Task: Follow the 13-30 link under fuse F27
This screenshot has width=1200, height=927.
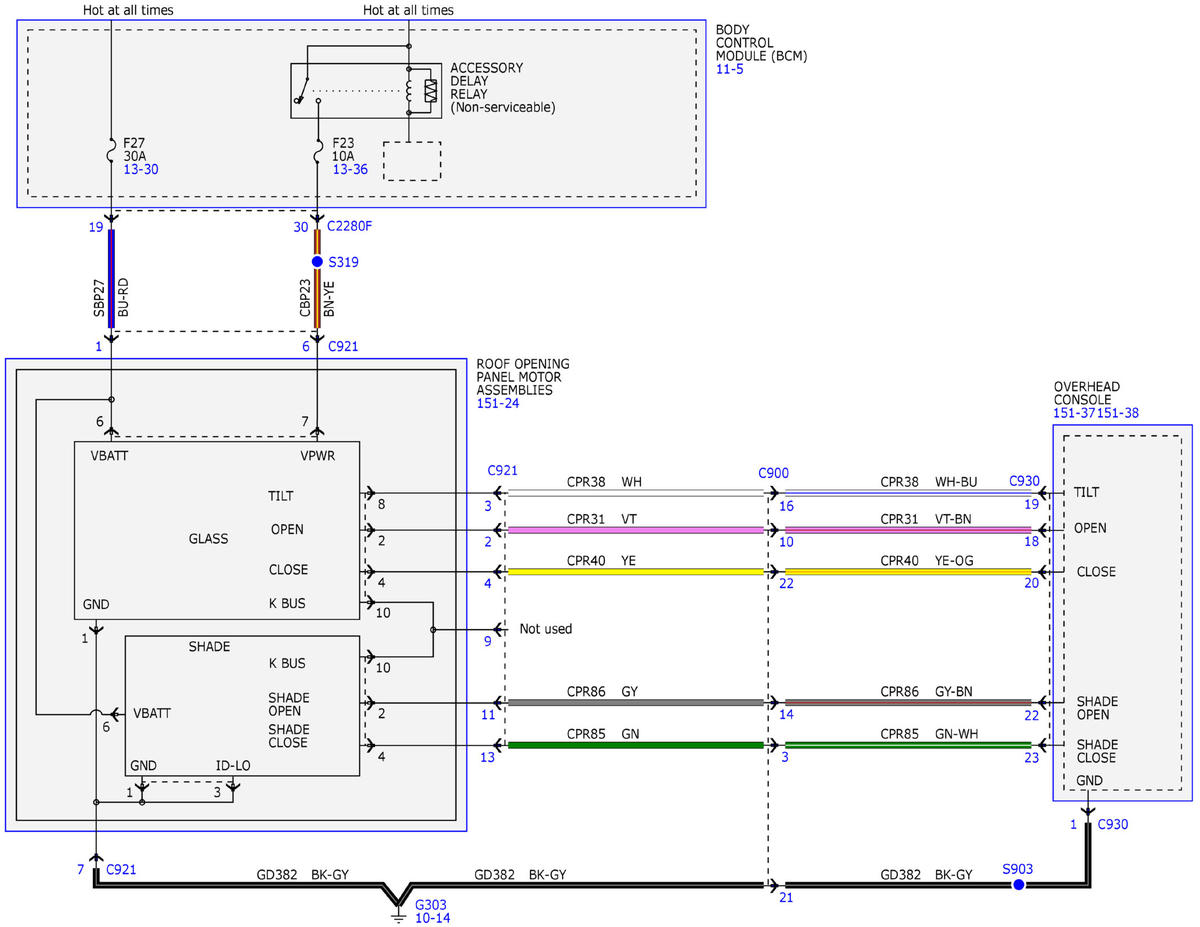Action: tap(141, 170)
